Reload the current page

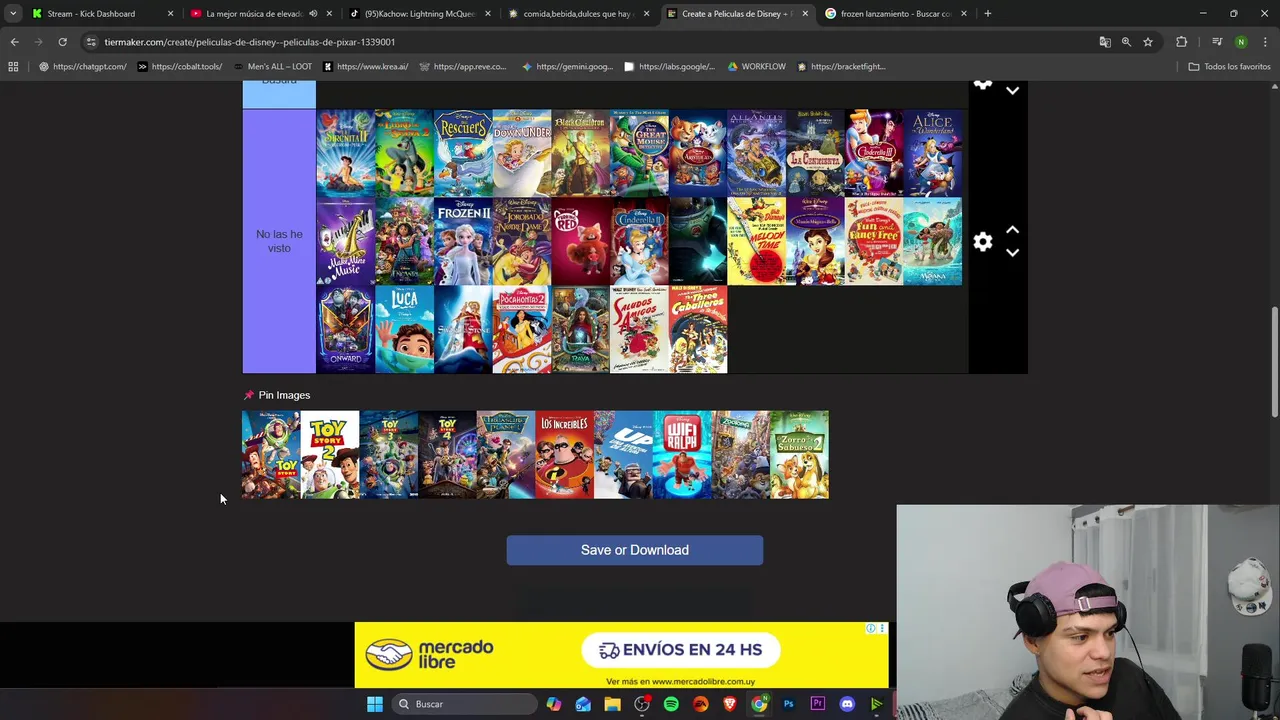click(62, 42)
